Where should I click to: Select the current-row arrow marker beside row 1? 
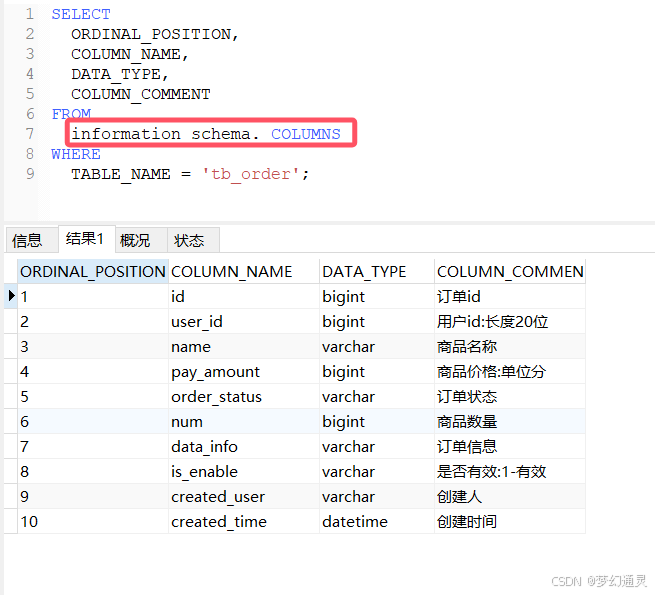tap(11, 296)
